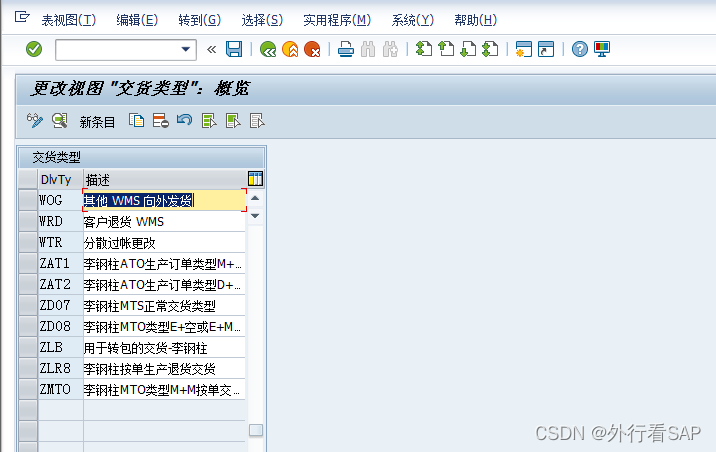Exit using the orange up-arrow icon

pos(290,49)
